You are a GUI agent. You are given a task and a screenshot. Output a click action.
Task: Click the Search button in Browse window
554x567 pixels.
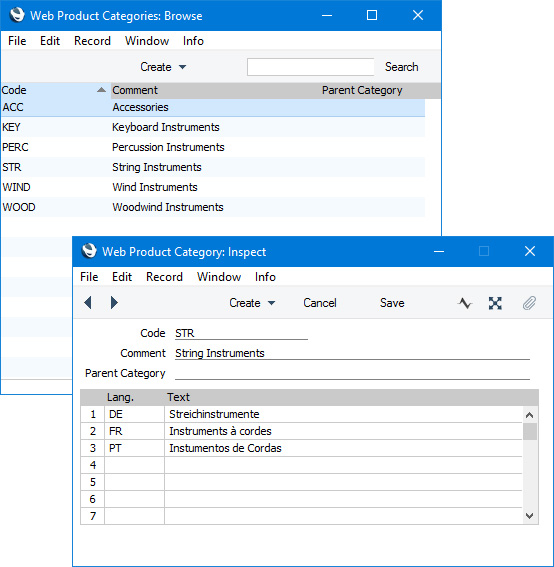click(x=401, y=67)
